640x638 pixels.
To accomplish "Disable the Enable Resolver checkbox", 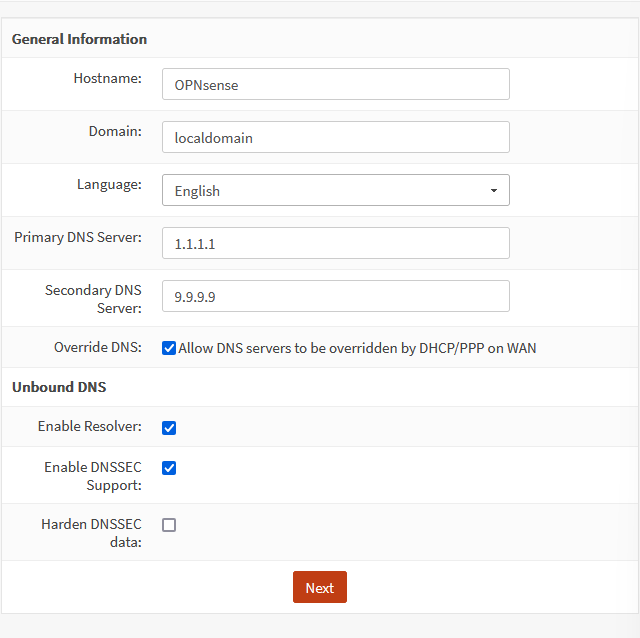I will pyautogui.click(x=169, y=427).
